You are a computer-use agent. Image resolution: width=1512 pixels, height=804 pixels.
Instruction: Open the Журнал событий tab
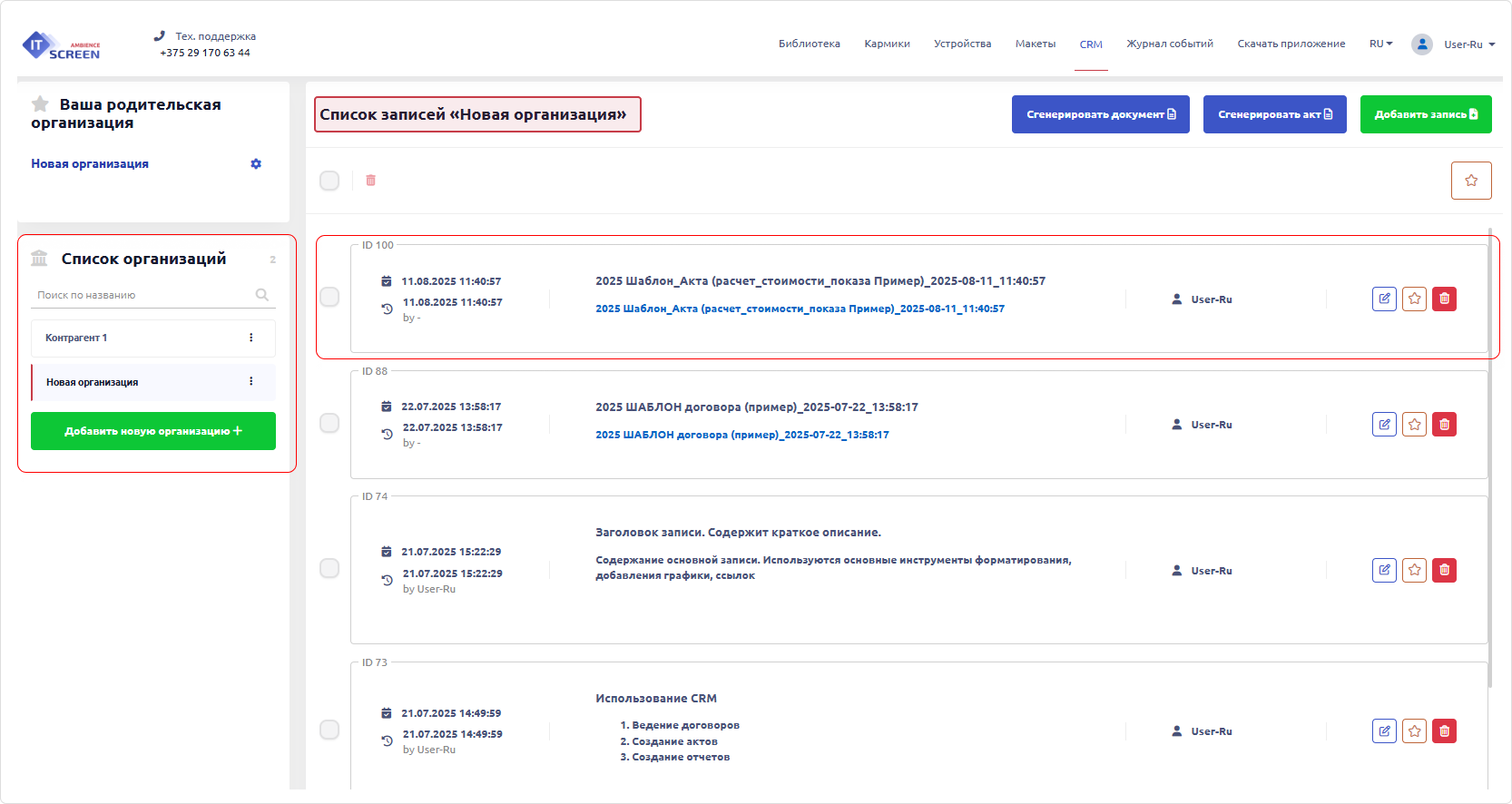pyautogui.click(x=1169, y=44)
